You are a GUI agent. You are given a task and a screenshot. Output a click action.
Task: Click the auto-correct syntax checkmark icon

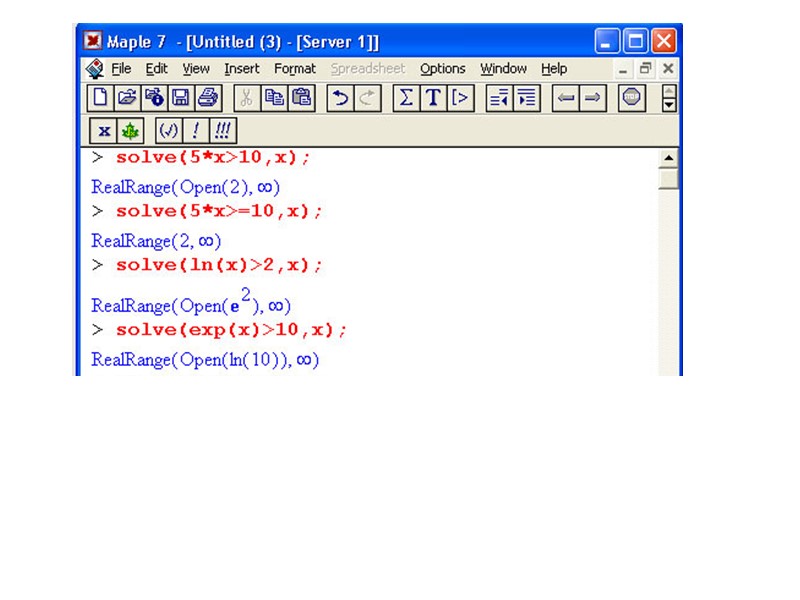click(168, 131)
